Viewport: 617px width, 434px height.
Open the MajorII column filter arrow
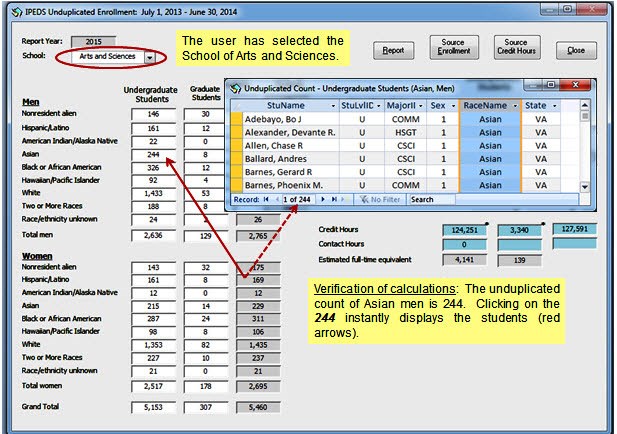(421, 106)
